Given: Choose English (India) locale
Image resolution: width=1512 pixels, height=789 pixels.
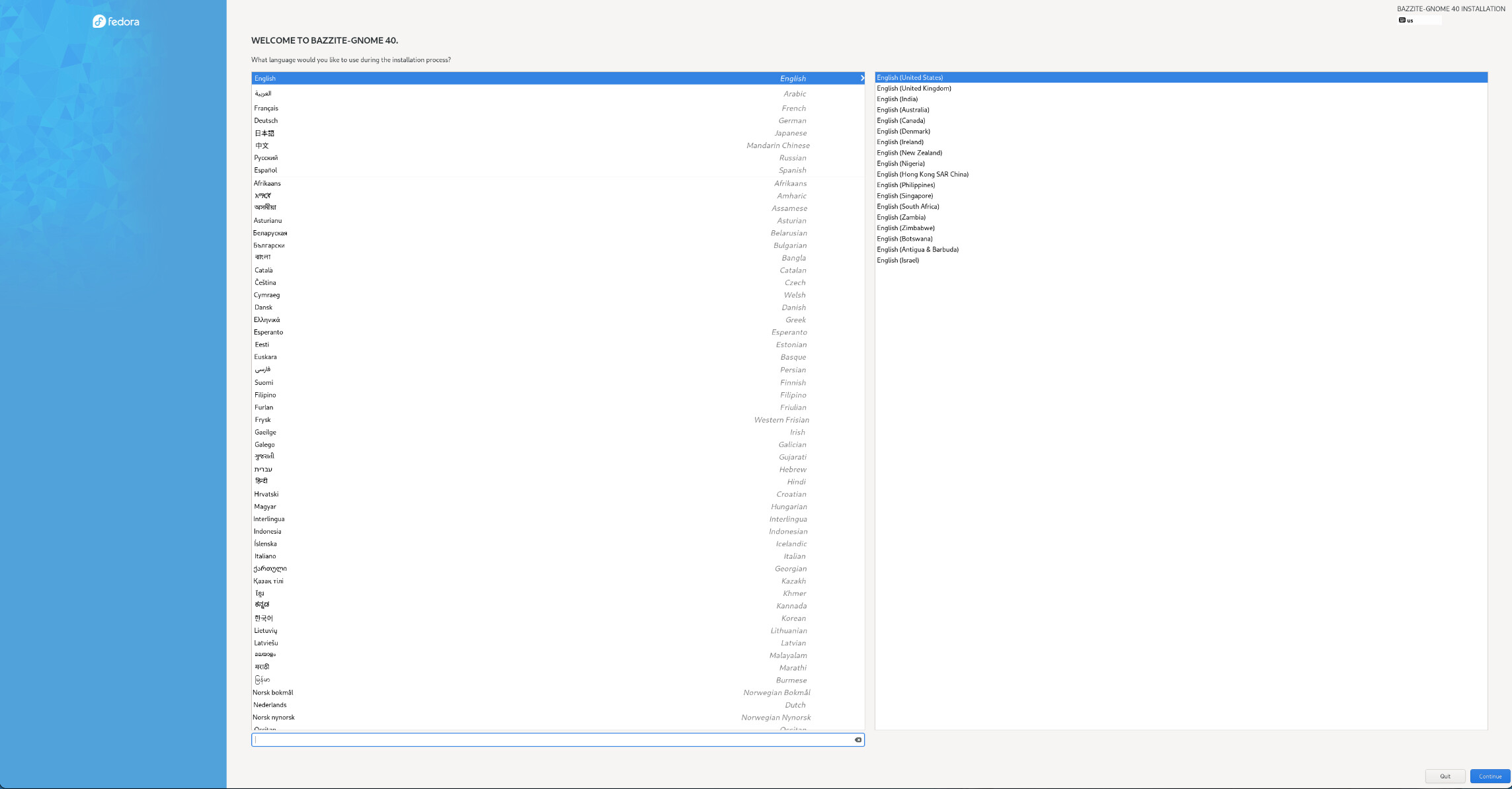Looking at the screenshot, I should coord(1181,99).
